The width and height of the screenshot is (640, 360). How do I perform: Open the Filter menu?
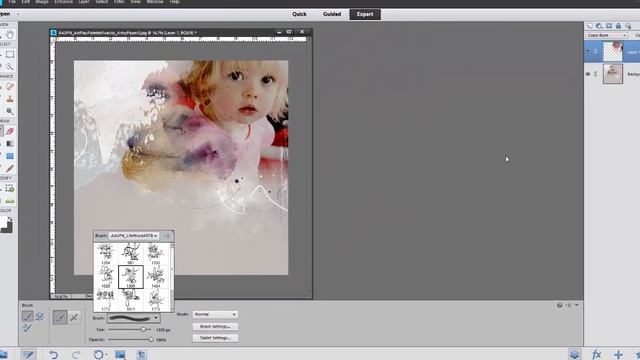pyautogui.click(x=119, y=2)
